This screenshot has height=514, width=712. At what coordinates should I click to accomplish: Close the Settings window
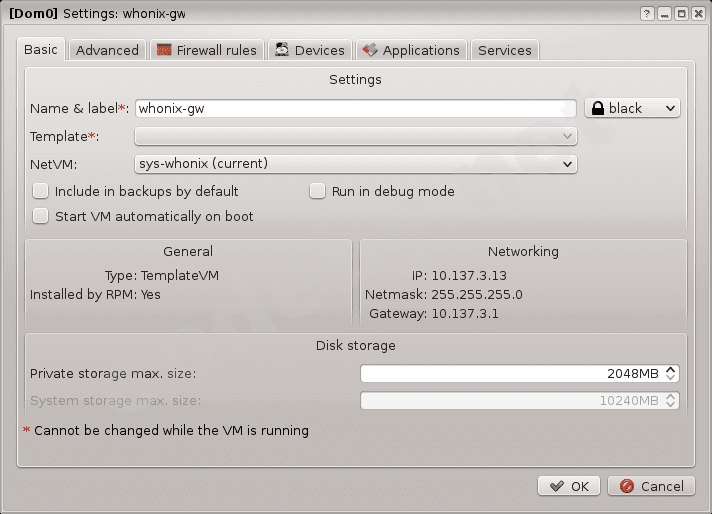699,14
